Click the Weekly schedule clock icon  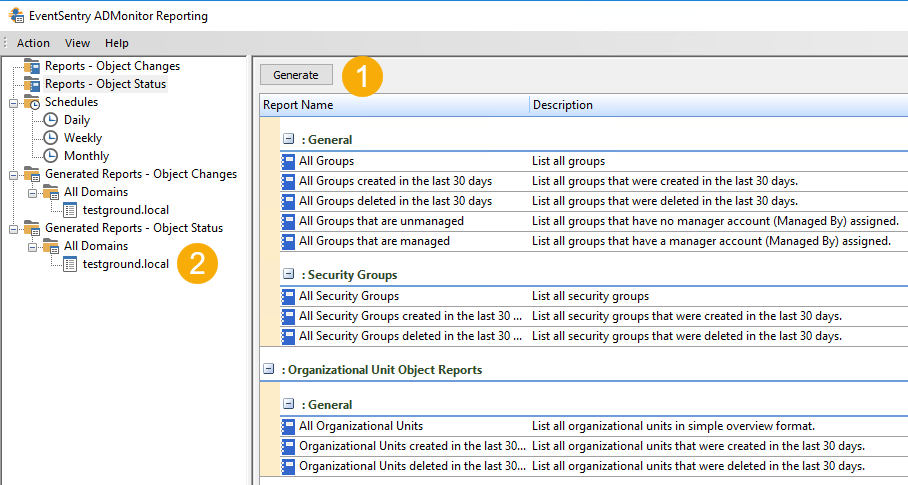coord(51,138)
